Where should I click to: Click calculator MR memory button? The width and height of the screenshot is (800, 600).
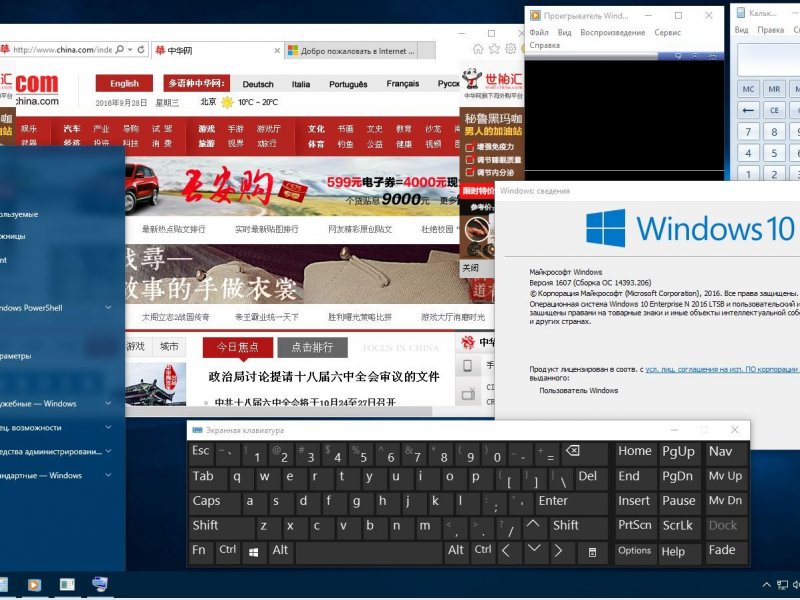(x=774, y=89)
